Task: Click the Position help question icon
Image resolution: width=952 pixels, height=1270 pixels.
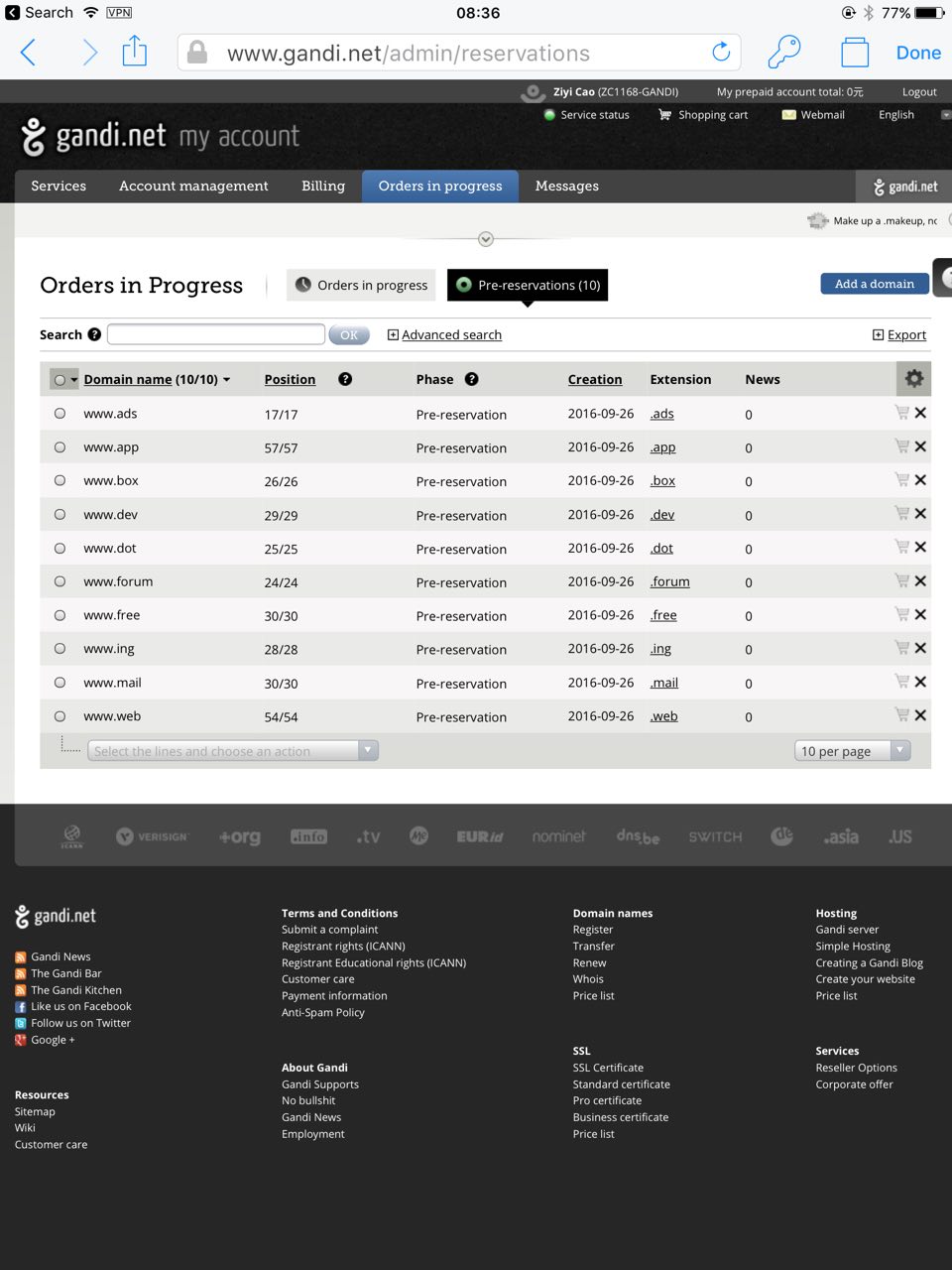Action: coord(345,379)
